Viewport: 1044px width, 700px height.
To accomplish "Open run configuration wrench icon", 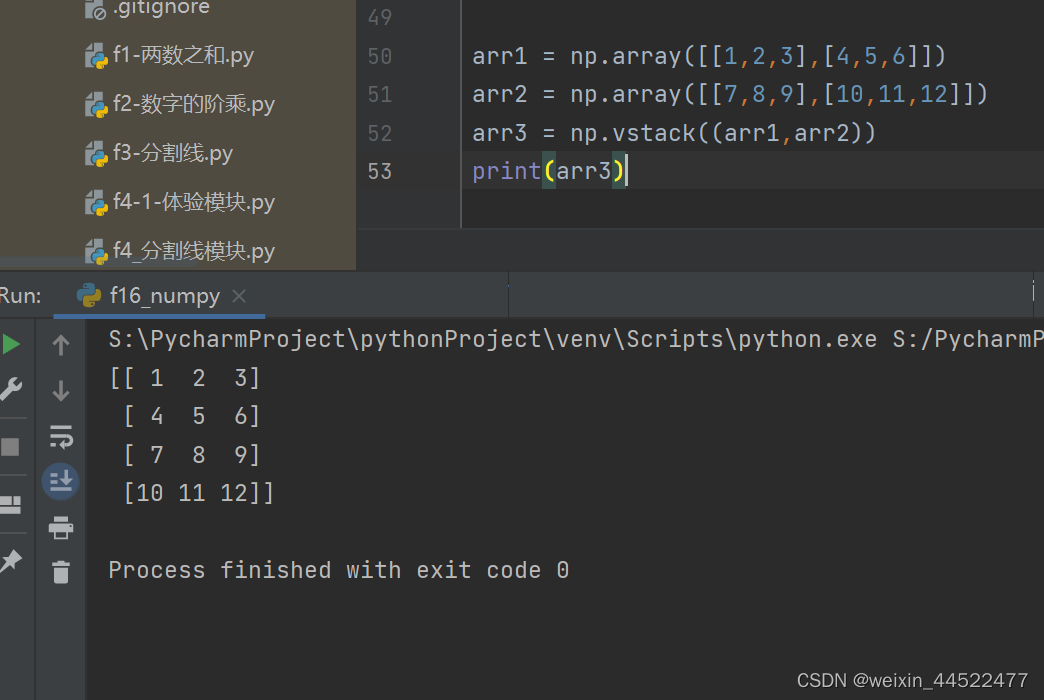I will coord(11,389).
